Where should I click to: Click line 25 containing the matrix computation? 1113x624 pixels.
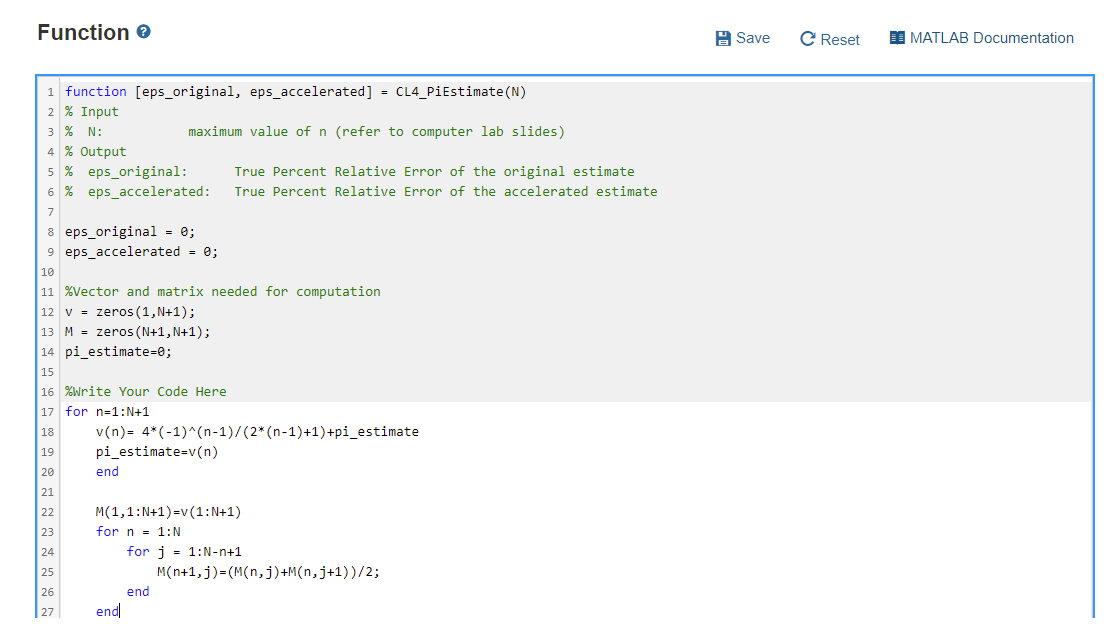point(267,571)
